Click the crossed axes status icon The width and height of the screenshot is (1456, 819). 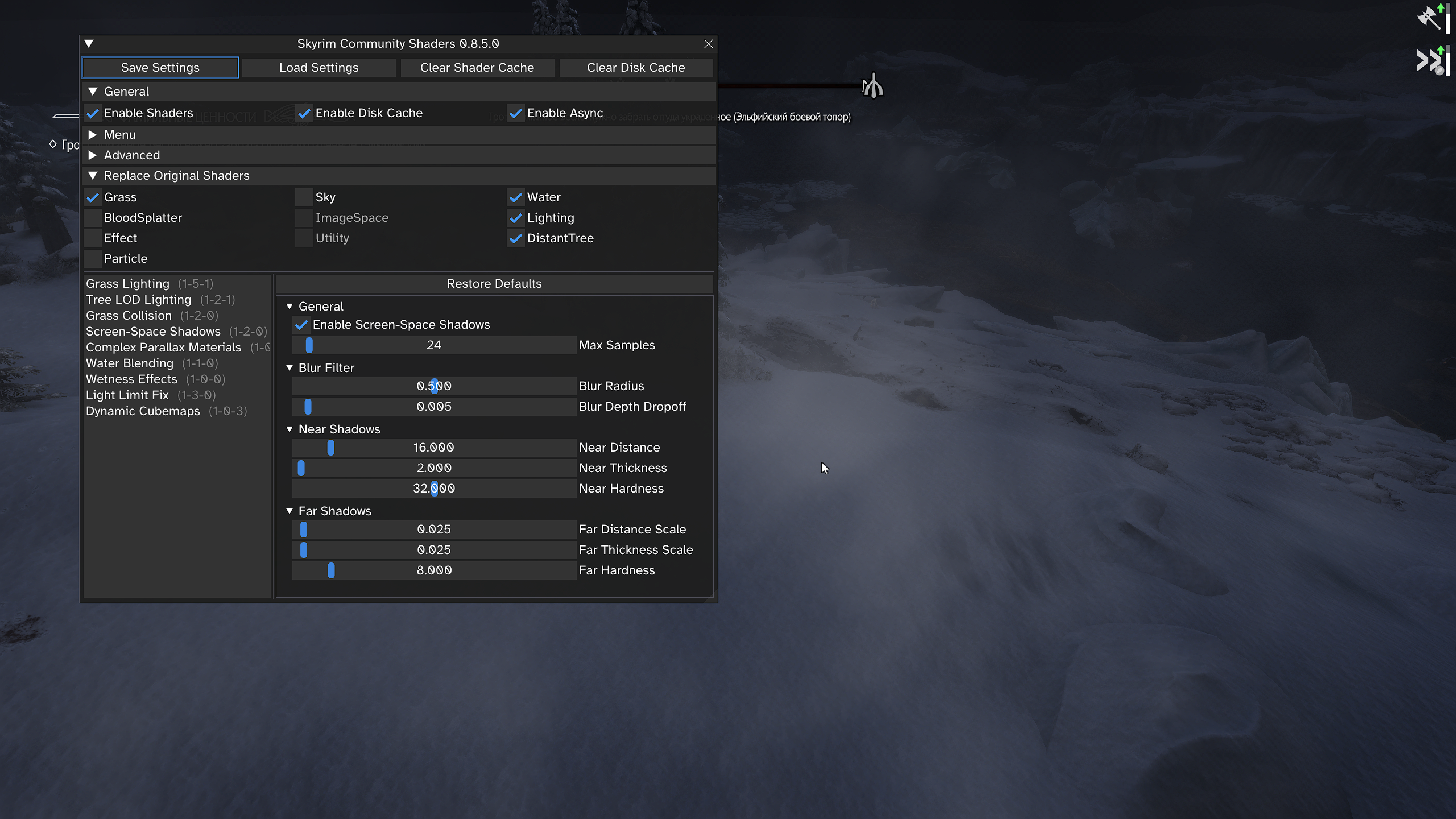[1429, 18]
